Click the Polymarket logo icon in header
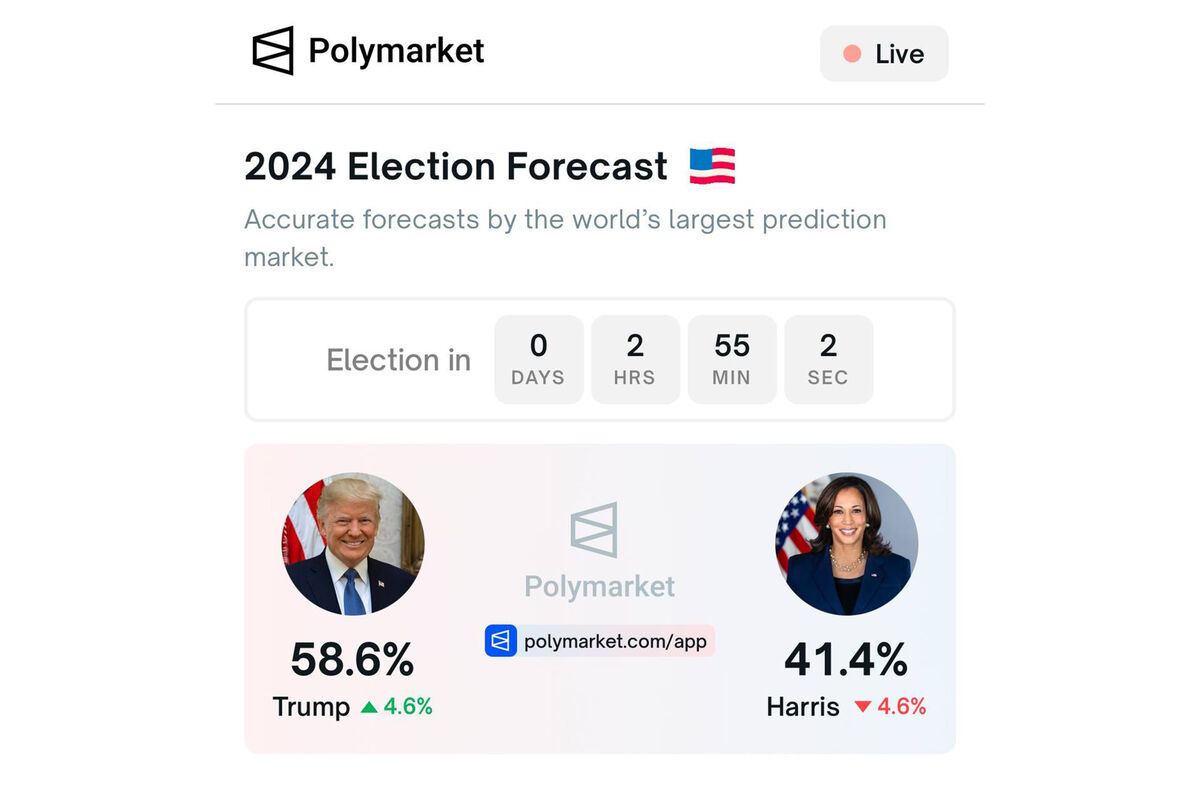The width and height of the screenshot is (1200, 800). [273, 51]
